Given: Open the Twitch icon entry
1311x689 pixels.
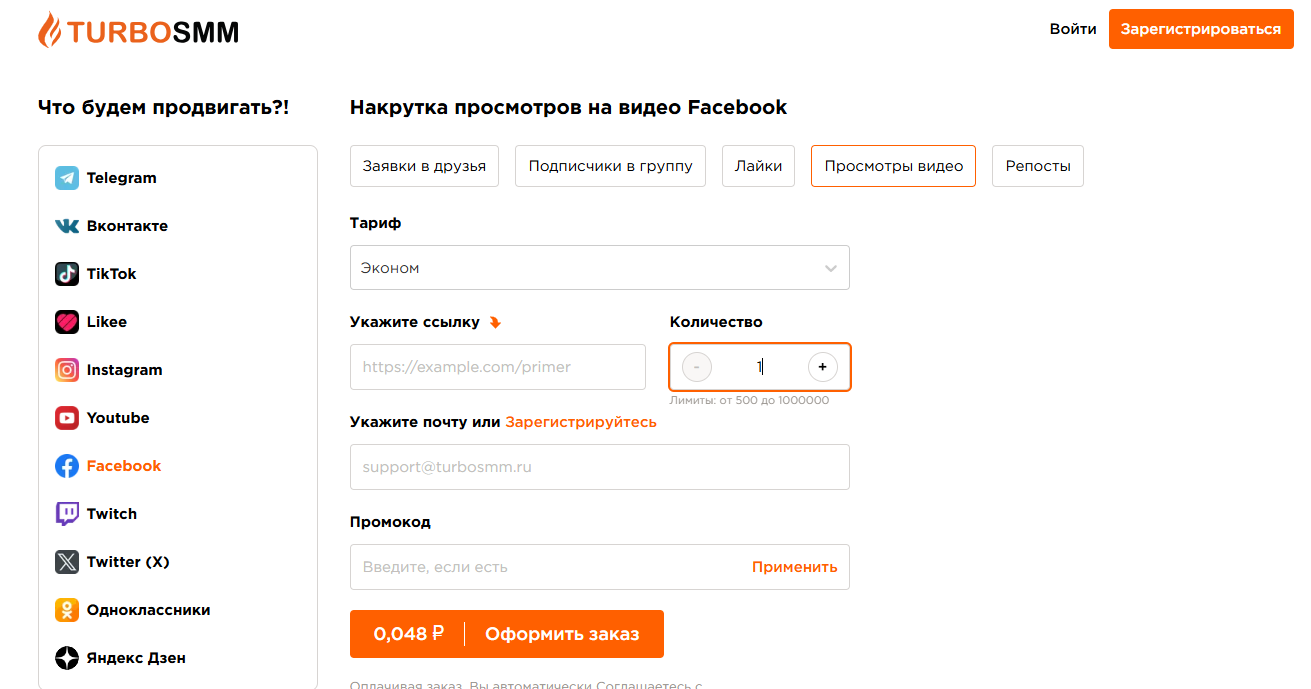Looking at the screenshot, I should 67,514.
